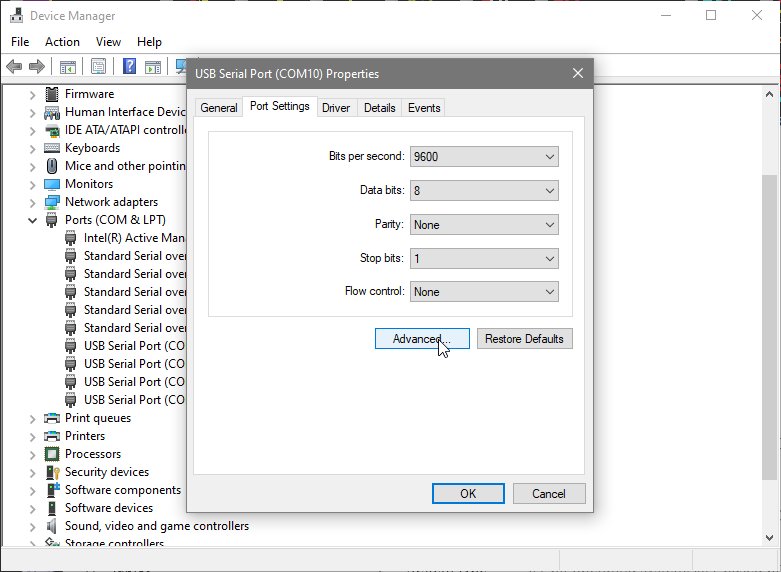Image resolution: width=781 pixels, height=572 pixels.
Task: Switch to the General tab
Action: coord(219,108)
